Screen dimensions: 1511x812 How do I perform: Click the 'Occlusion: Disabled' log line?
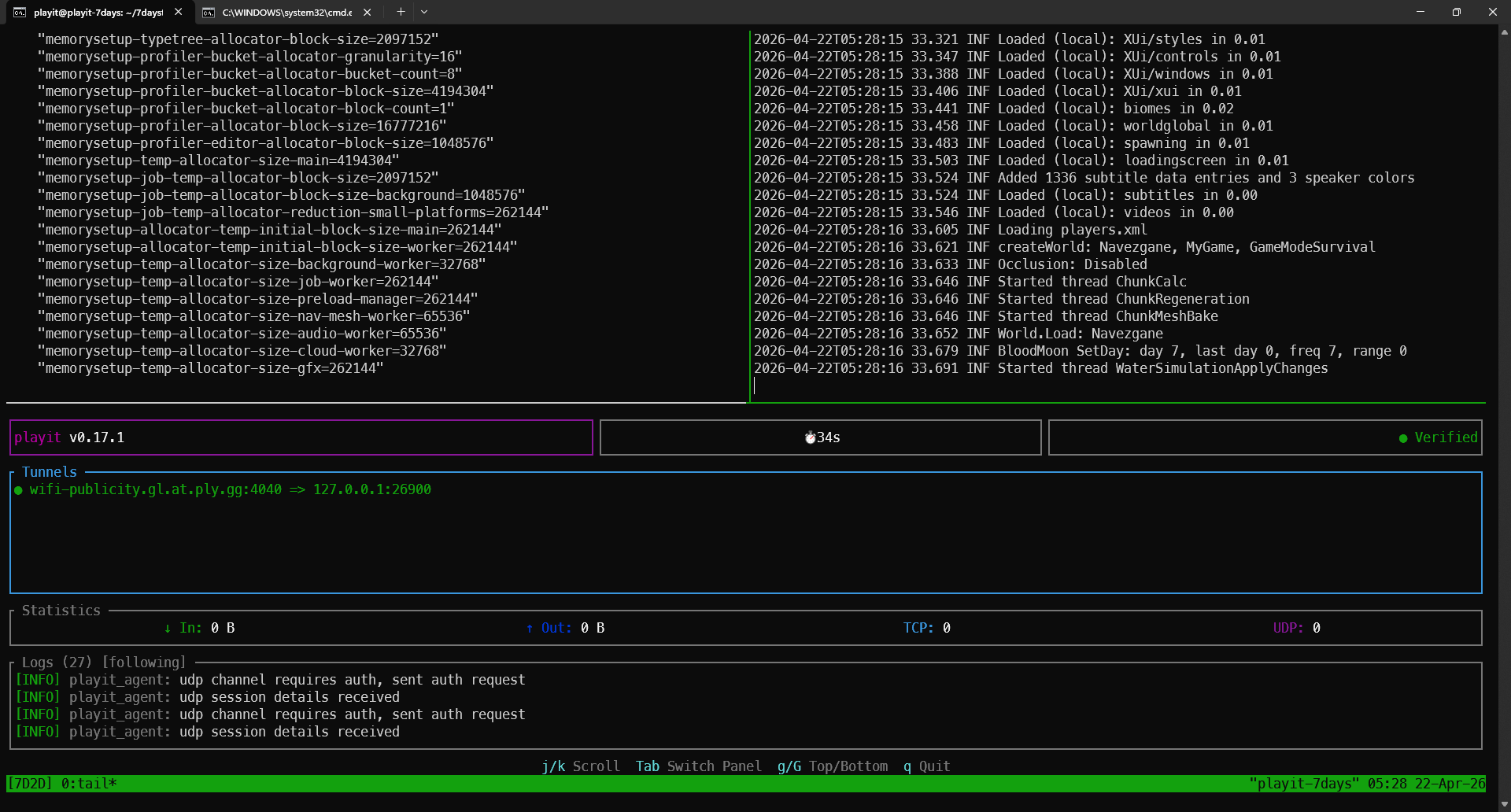[x=951, y=264]
